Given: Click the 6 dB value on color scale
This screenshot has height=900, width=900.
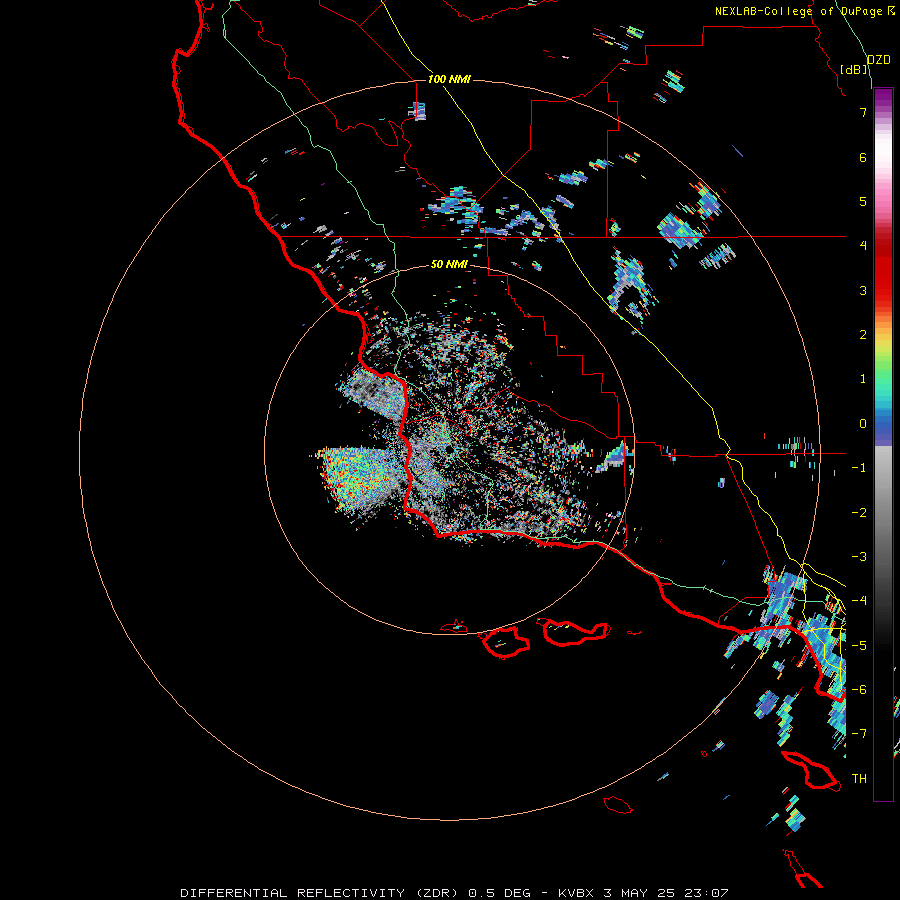Looking at the screenshot, I should (x=863, y=157).
